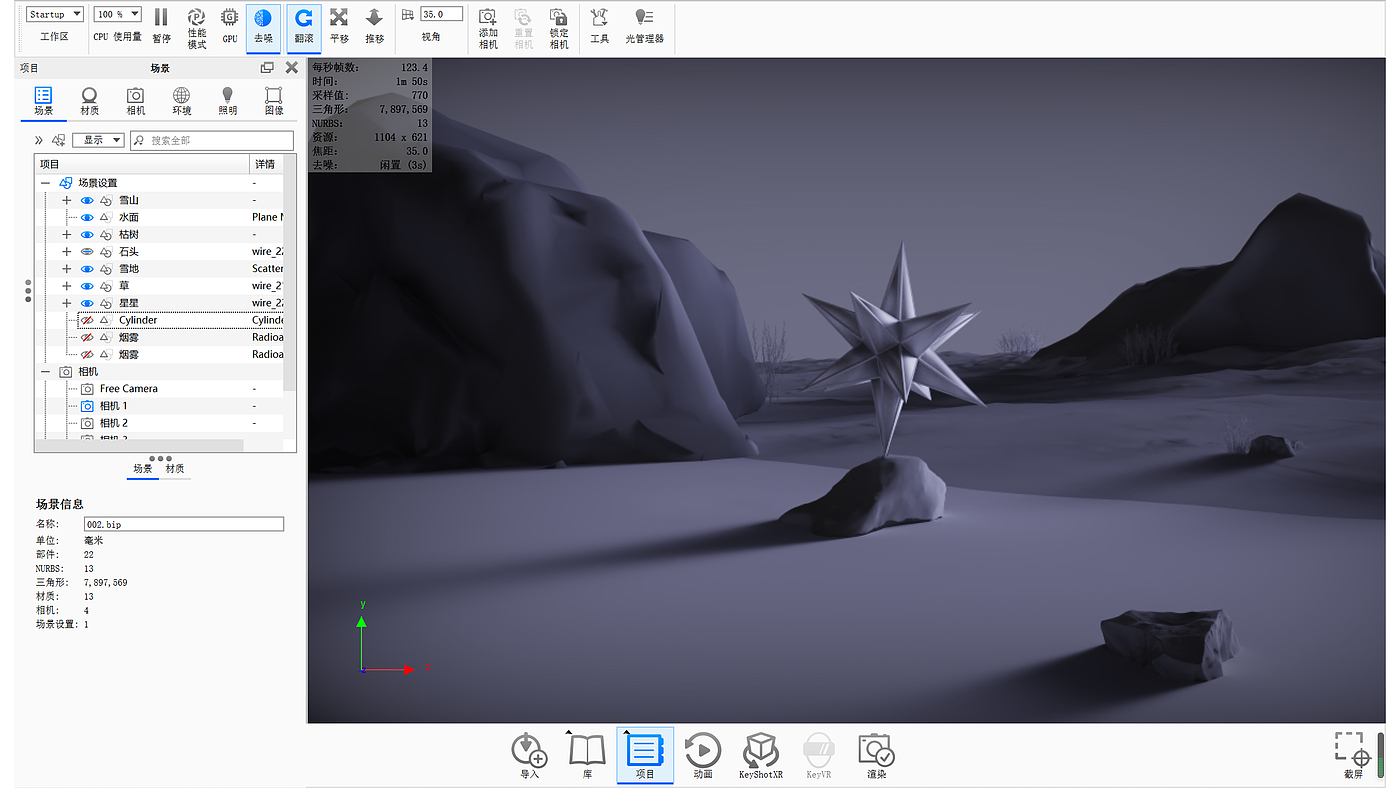Hide the 枯树 model via eye icon

87,235
